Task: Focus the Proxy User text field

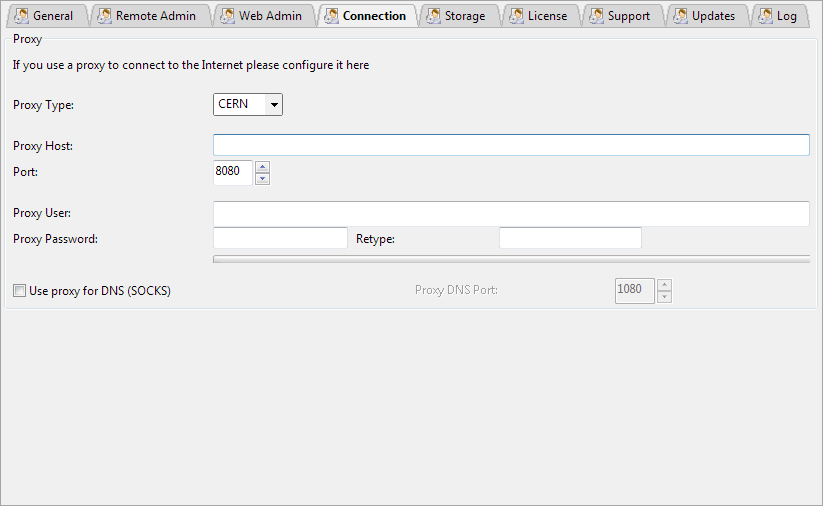Action: click(510, 213)
